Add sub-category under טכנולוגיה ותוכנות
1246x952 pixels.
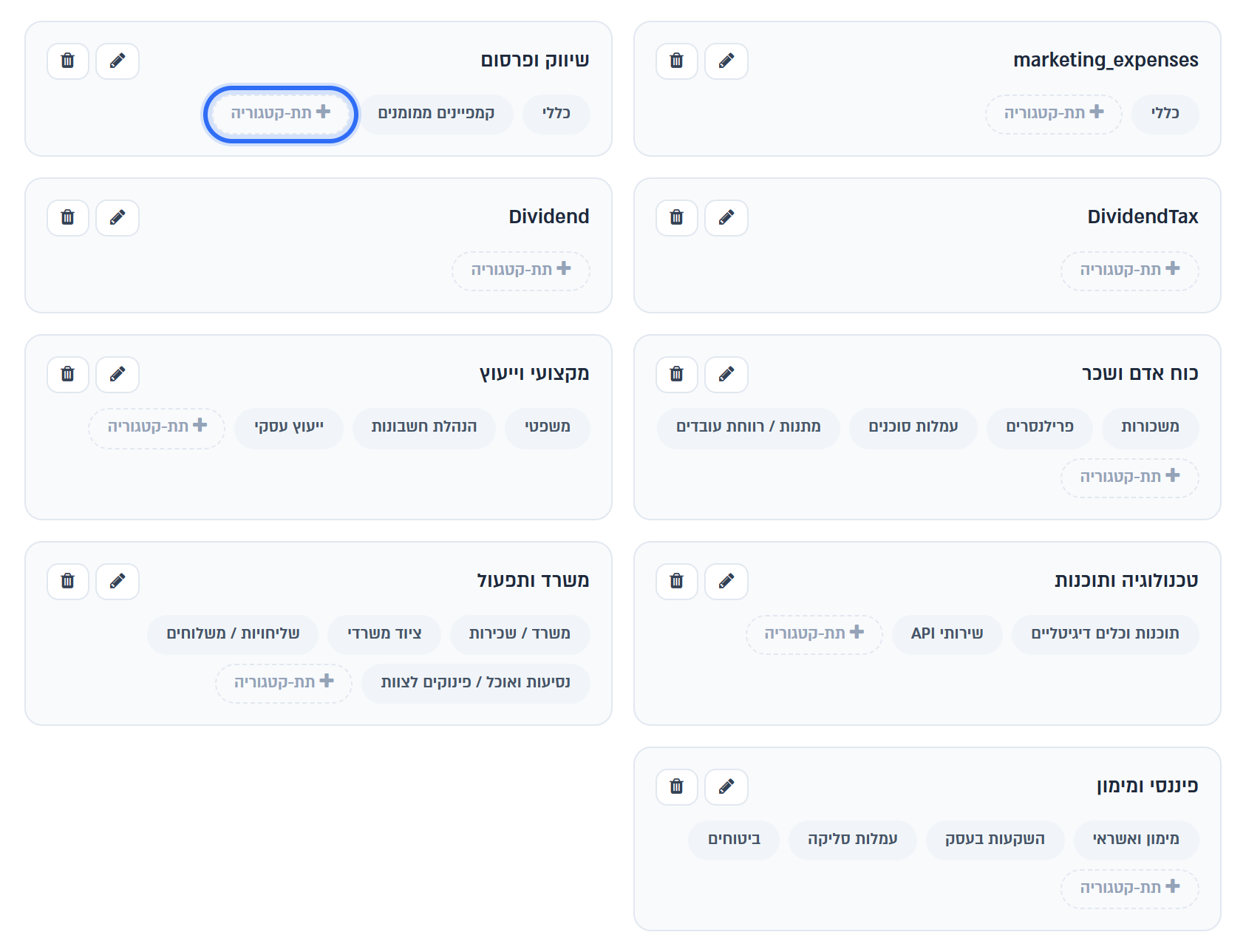(x=814, y=634)
